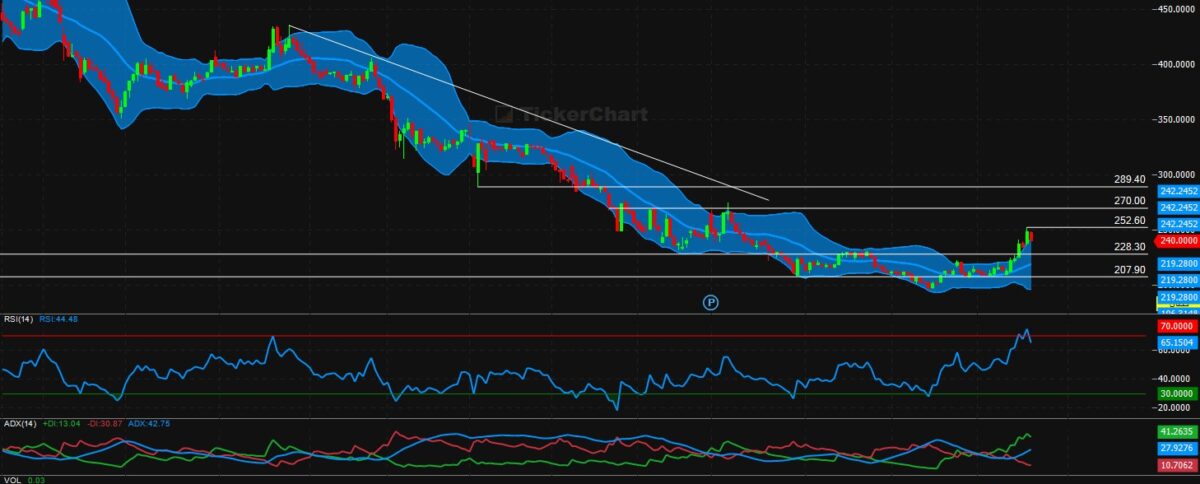Click the circled P marker on chart
Viewport: 1200px width, 484px height.
711,301
